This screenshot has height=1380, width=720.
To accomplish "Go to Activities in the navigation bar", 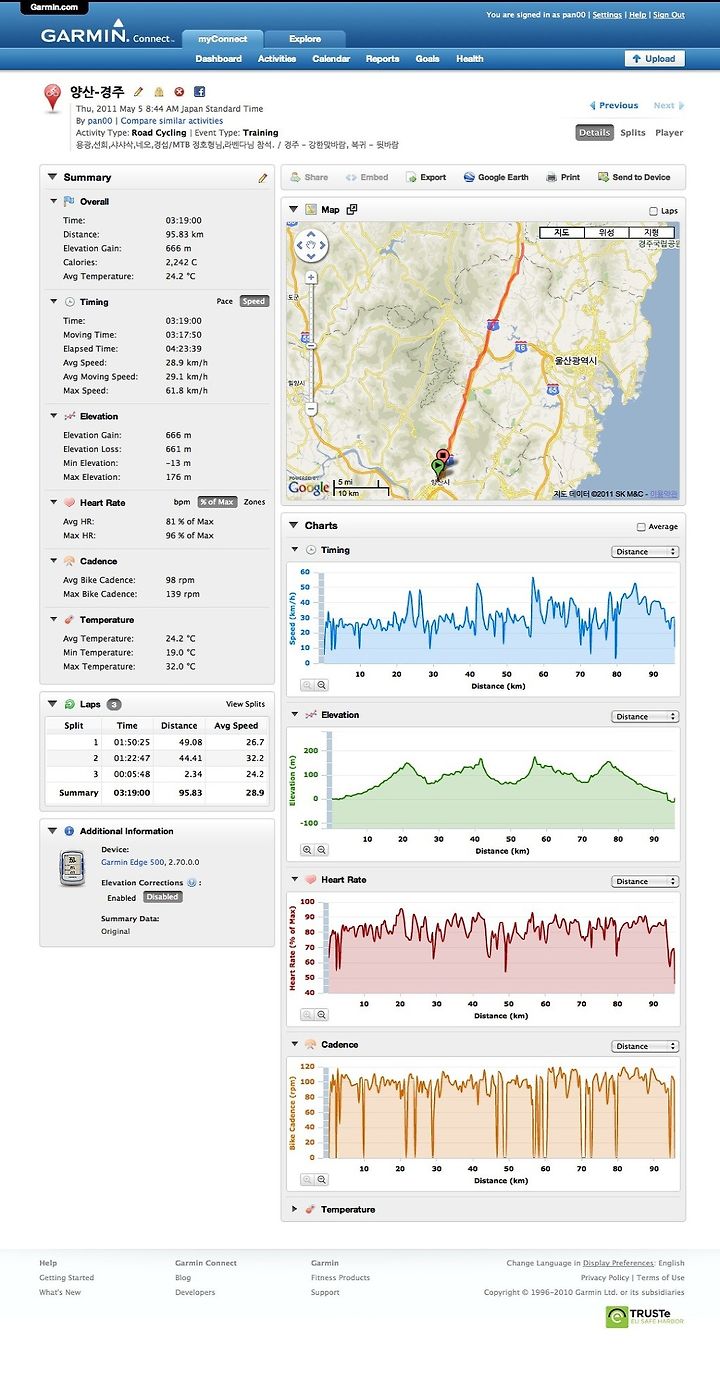I will pos(277,59).
